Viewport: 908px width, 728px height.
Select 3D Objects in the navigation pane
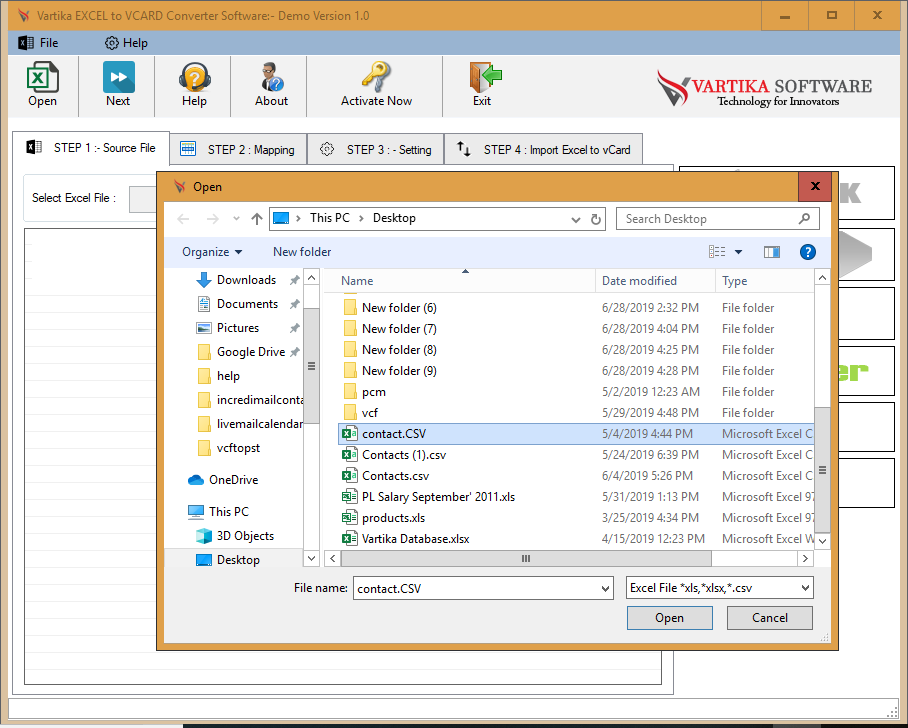point(235,536)
